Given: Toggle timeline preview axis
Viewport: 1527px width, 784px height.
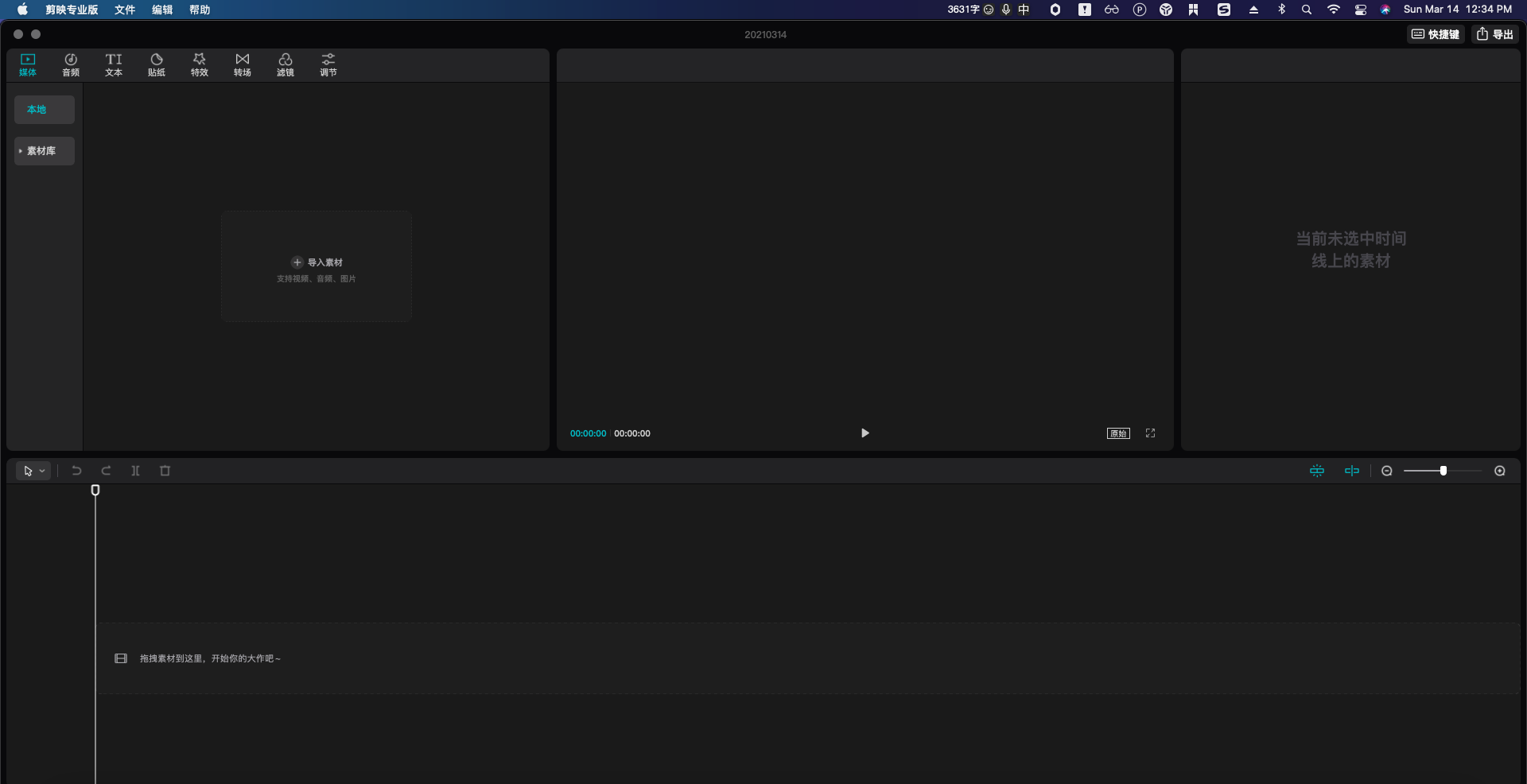Looking at the screenshot, I should (x=1352, y=471).
